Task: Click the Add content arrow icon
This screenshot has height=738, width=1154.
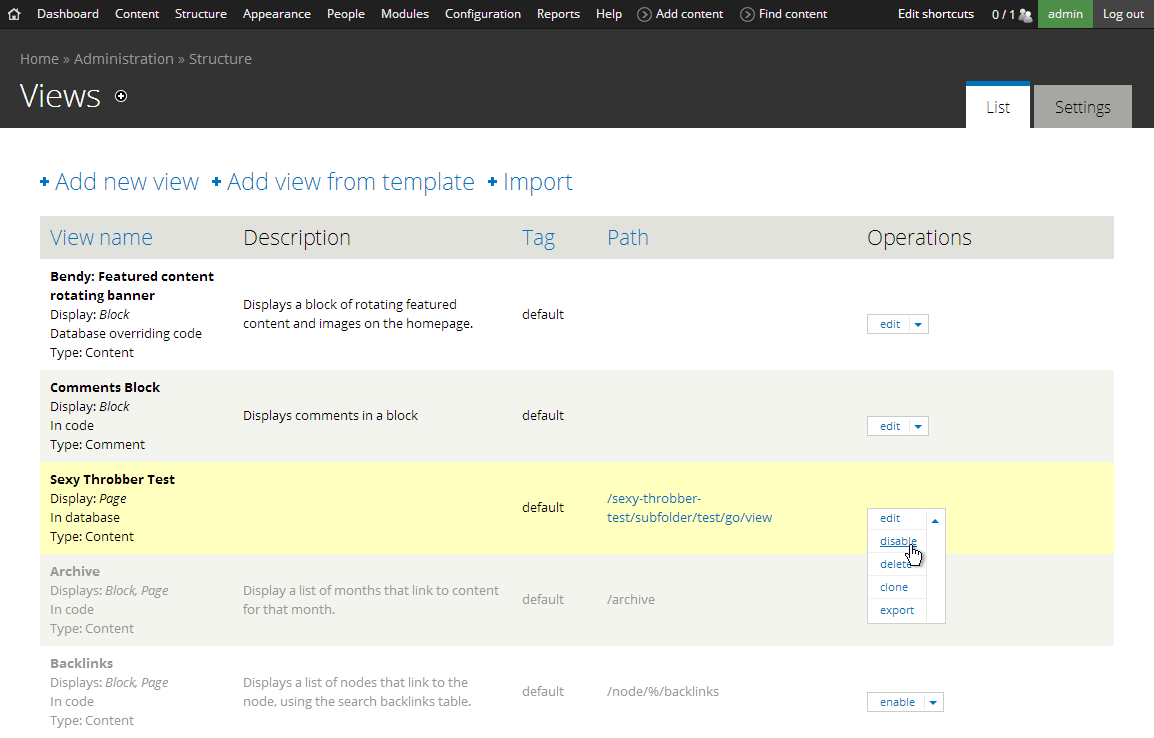Action: tap(644, 14)
